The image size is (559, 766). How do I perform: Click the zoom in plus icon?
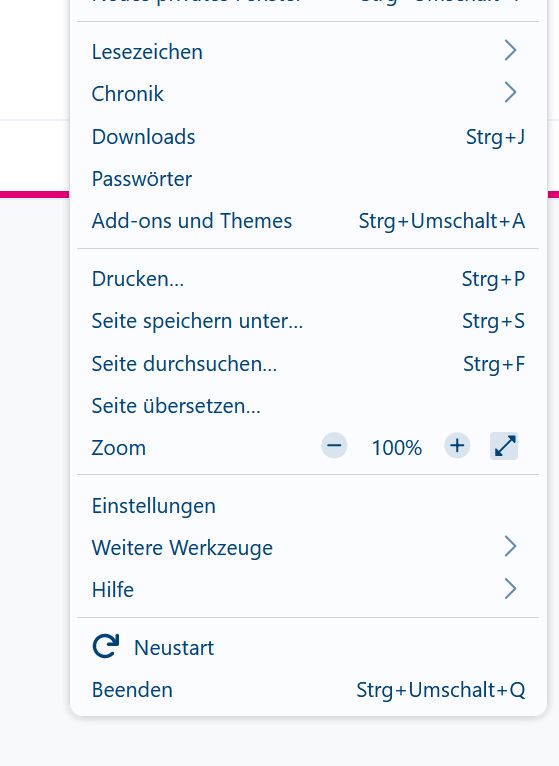[457, 446]
